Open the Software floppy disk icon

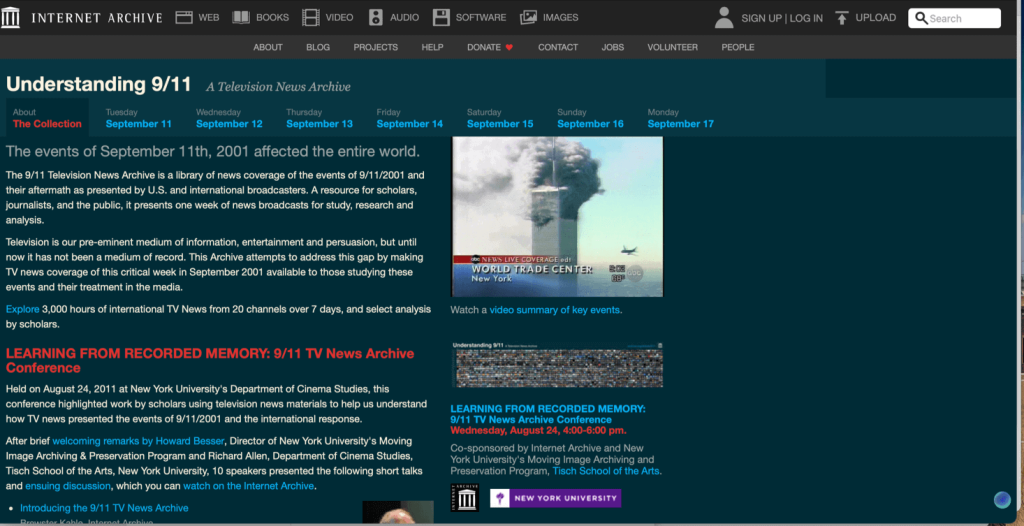click(441, 18)
